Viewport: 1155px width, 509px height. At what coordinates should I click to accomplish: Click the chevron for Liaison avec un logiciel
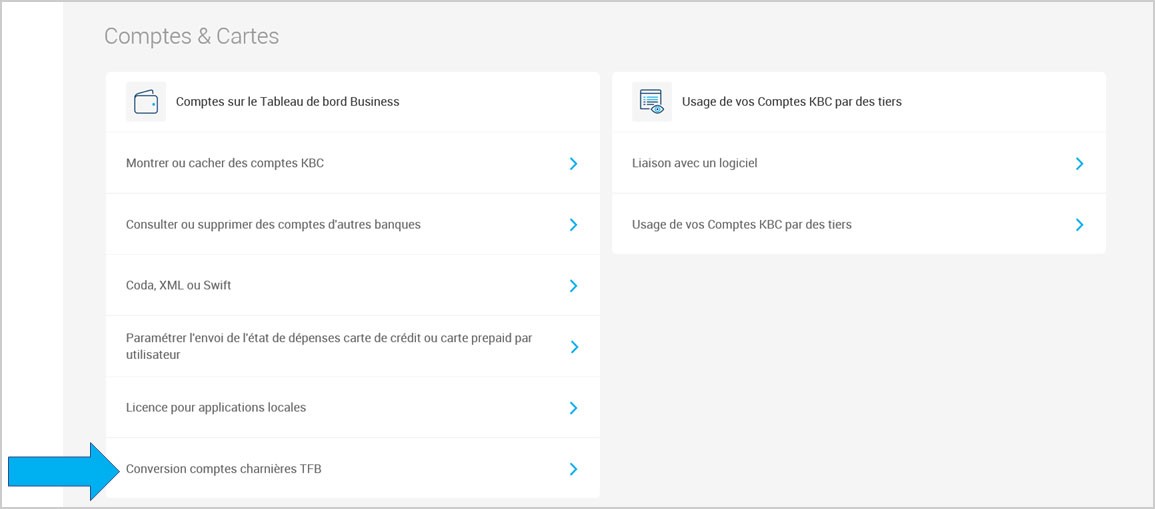[x=1079, y=164]
